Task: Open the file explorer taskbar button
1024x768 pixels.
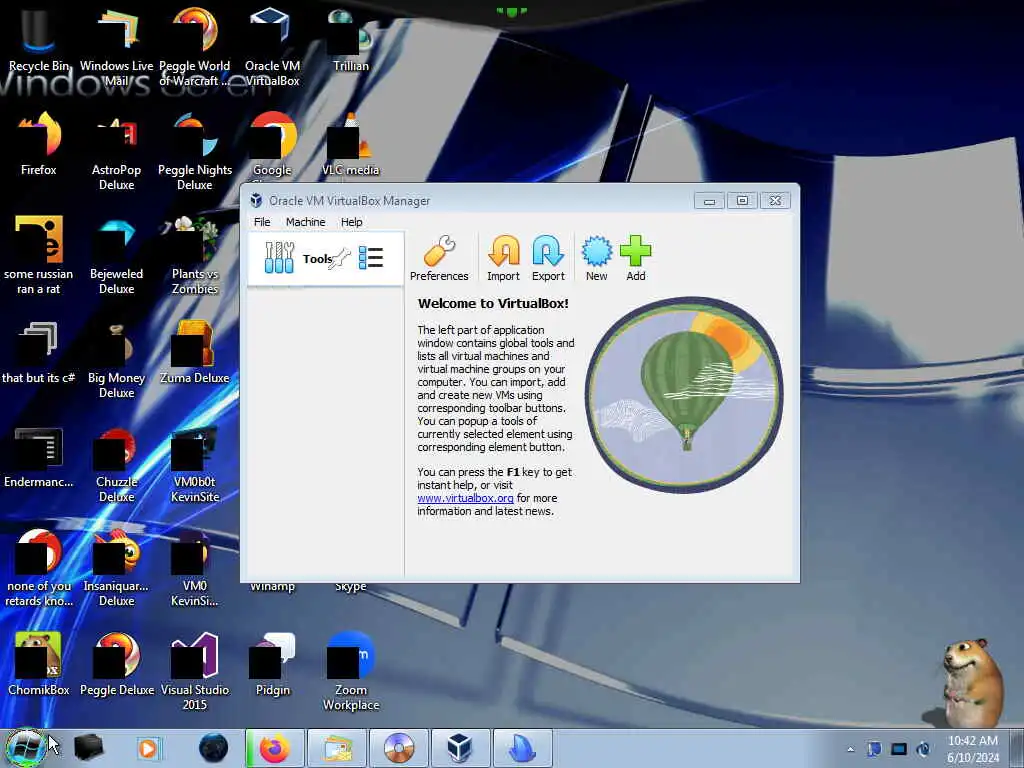Action: coord(336,748)
